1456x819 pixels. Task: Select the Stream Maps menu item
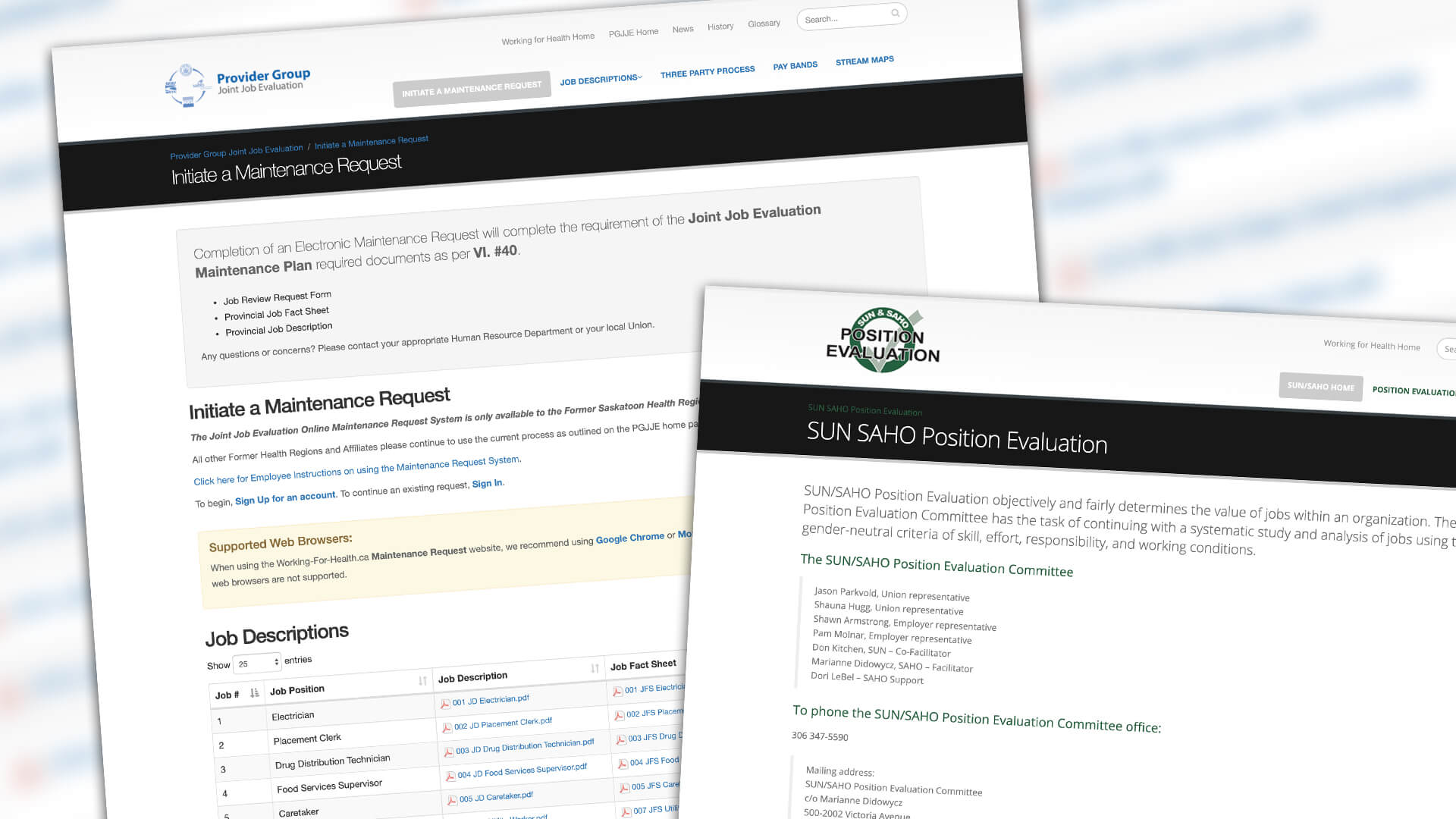click(x=864, y=60)
